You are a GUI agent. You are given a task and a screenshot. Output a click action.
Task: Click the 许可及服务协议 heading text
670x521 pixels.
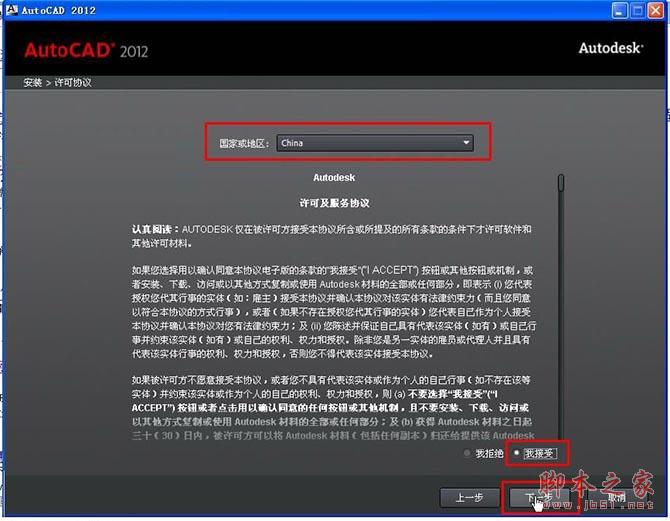coord(334,203)
